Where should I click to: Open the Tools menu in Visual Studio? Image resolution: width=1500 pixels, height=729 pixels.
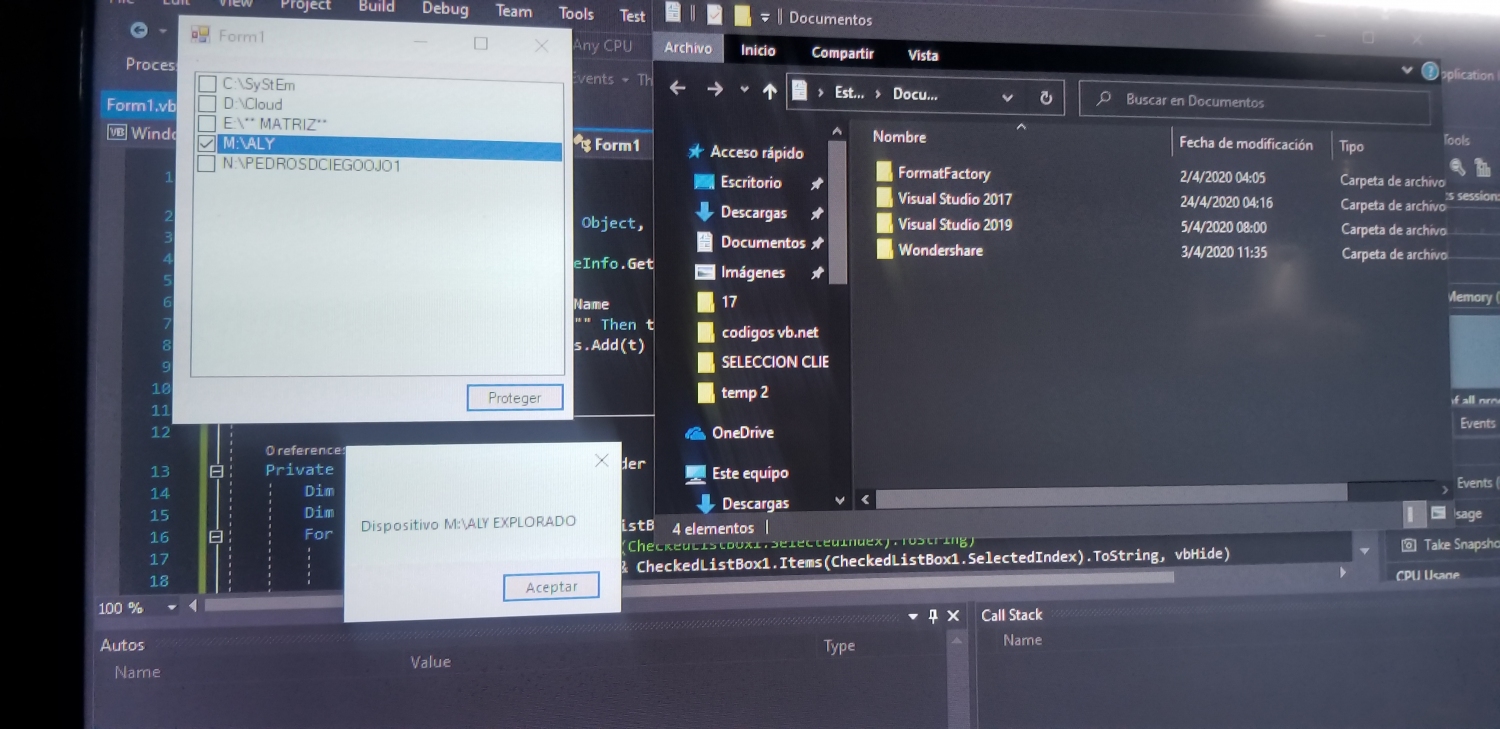(x=576, y=13)
